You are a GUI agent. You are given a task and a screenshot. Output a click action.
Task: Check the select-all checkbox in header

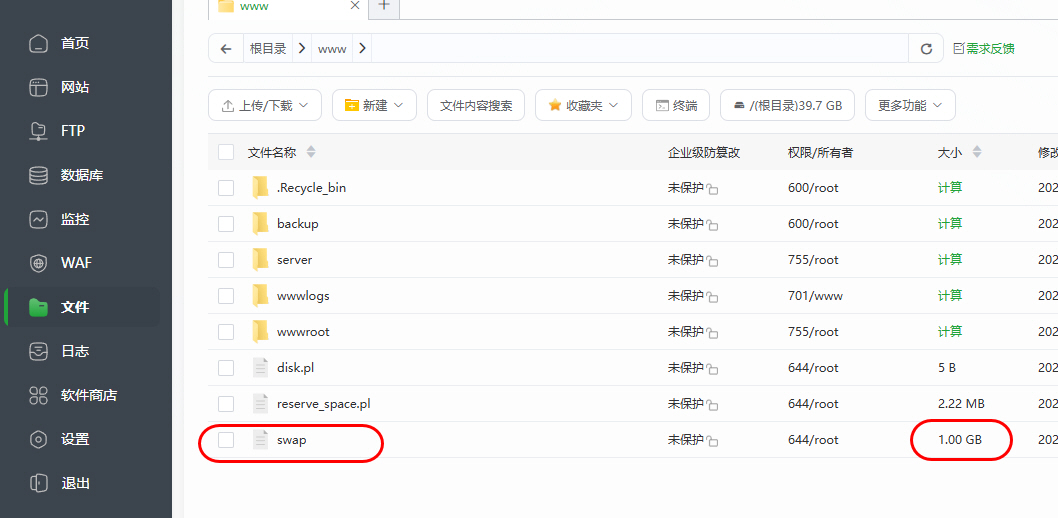coord(226,152)
